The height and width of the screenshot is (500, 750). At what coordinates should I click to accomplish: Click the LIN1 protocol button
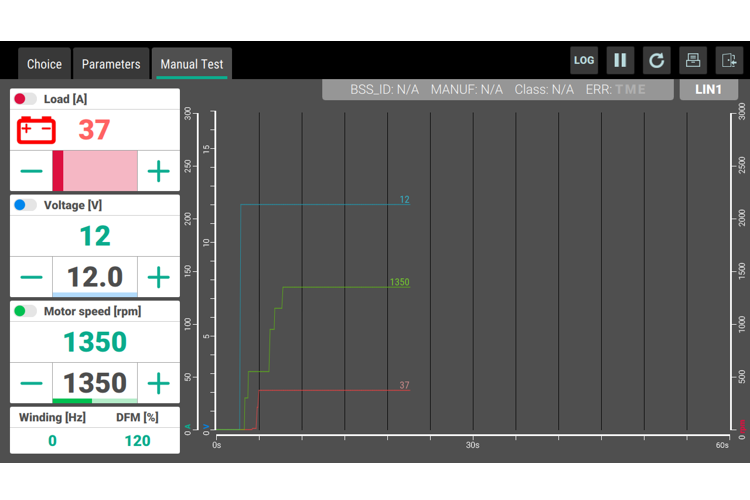click(x=708, y=89)
